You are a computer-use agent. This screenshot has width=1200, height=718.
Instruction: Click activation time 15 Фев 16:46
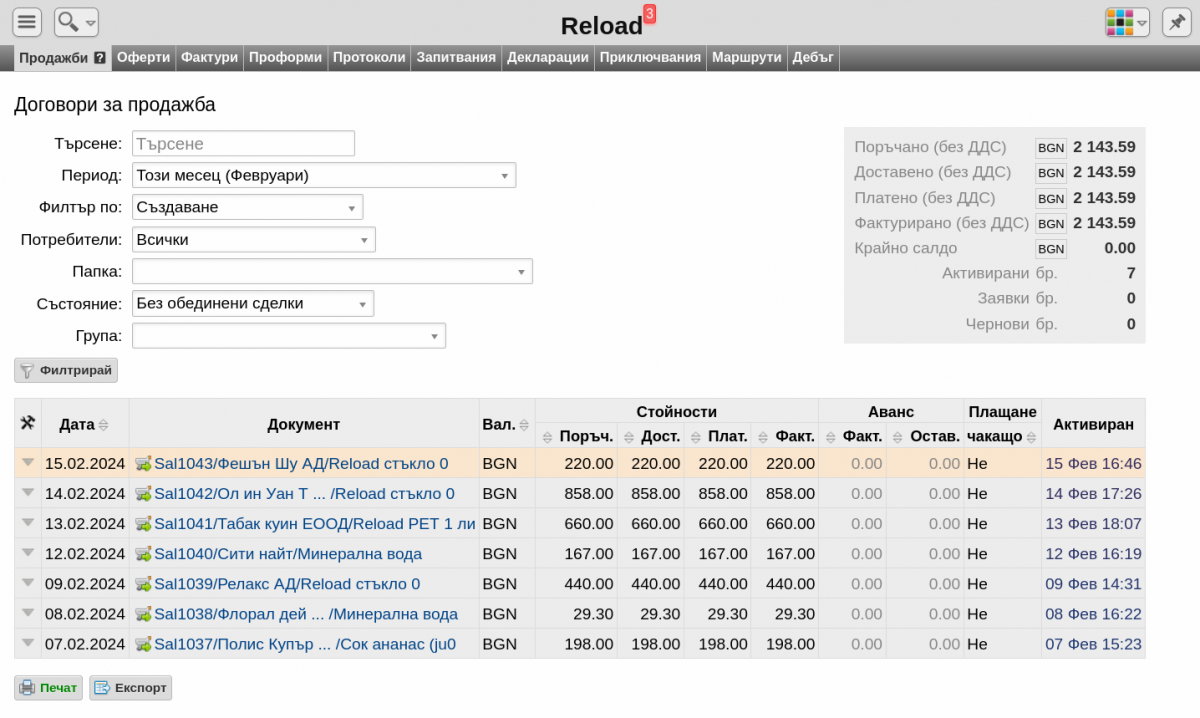[x=1093, y=464]
